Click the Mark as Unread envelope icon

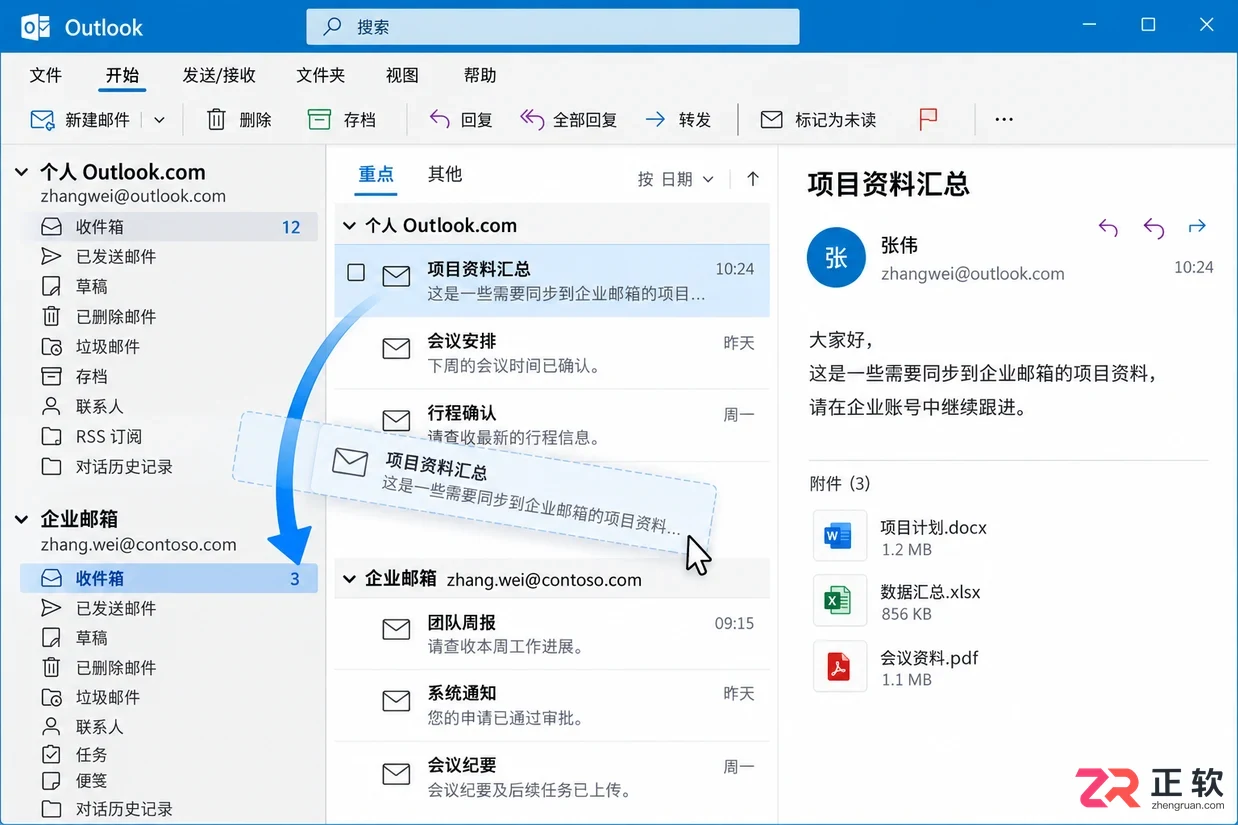pos(771,120)
